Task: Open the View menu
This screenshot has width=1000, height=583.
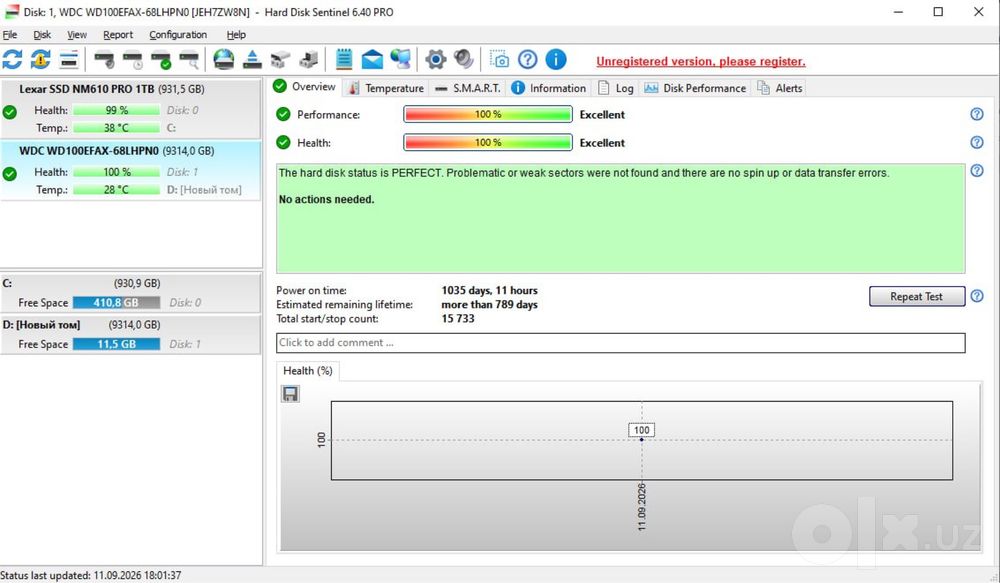Action: click(77, 34)
